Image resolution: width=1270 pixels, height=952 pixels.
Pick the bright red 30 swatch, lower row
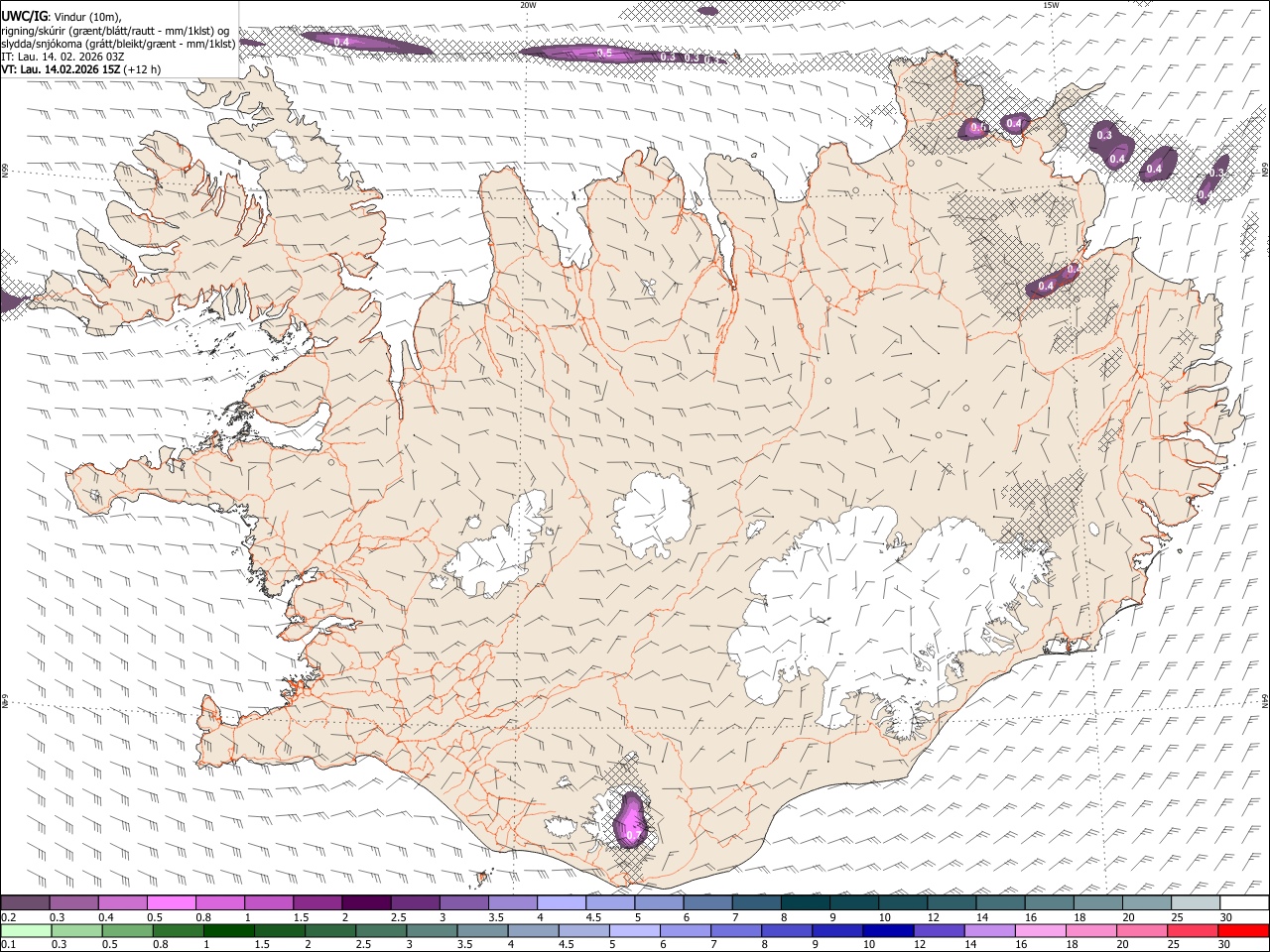coord(1243,931)
